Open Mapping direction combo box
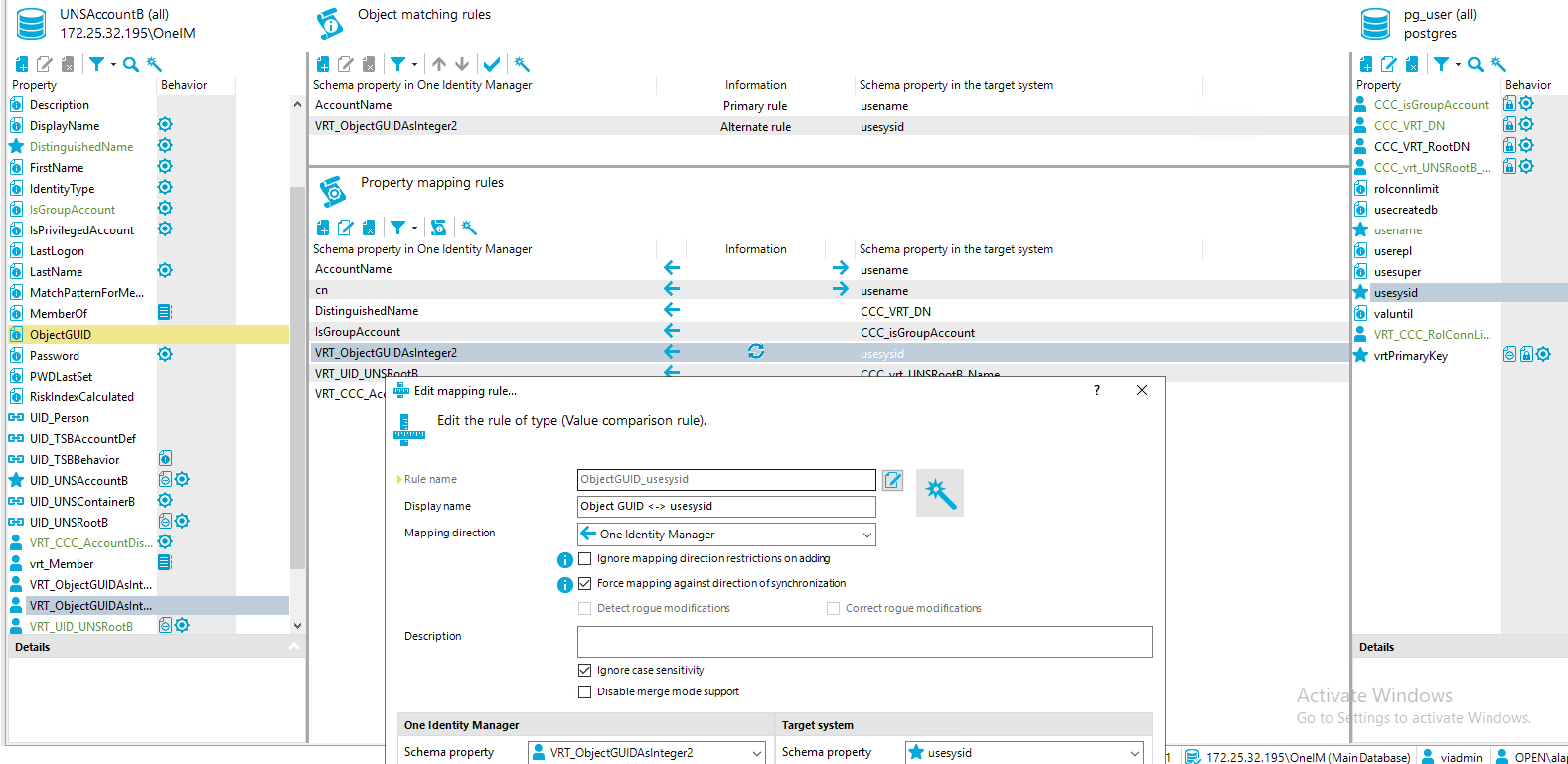The width and height of the screenshot is (1568, 764). point(726,535)
